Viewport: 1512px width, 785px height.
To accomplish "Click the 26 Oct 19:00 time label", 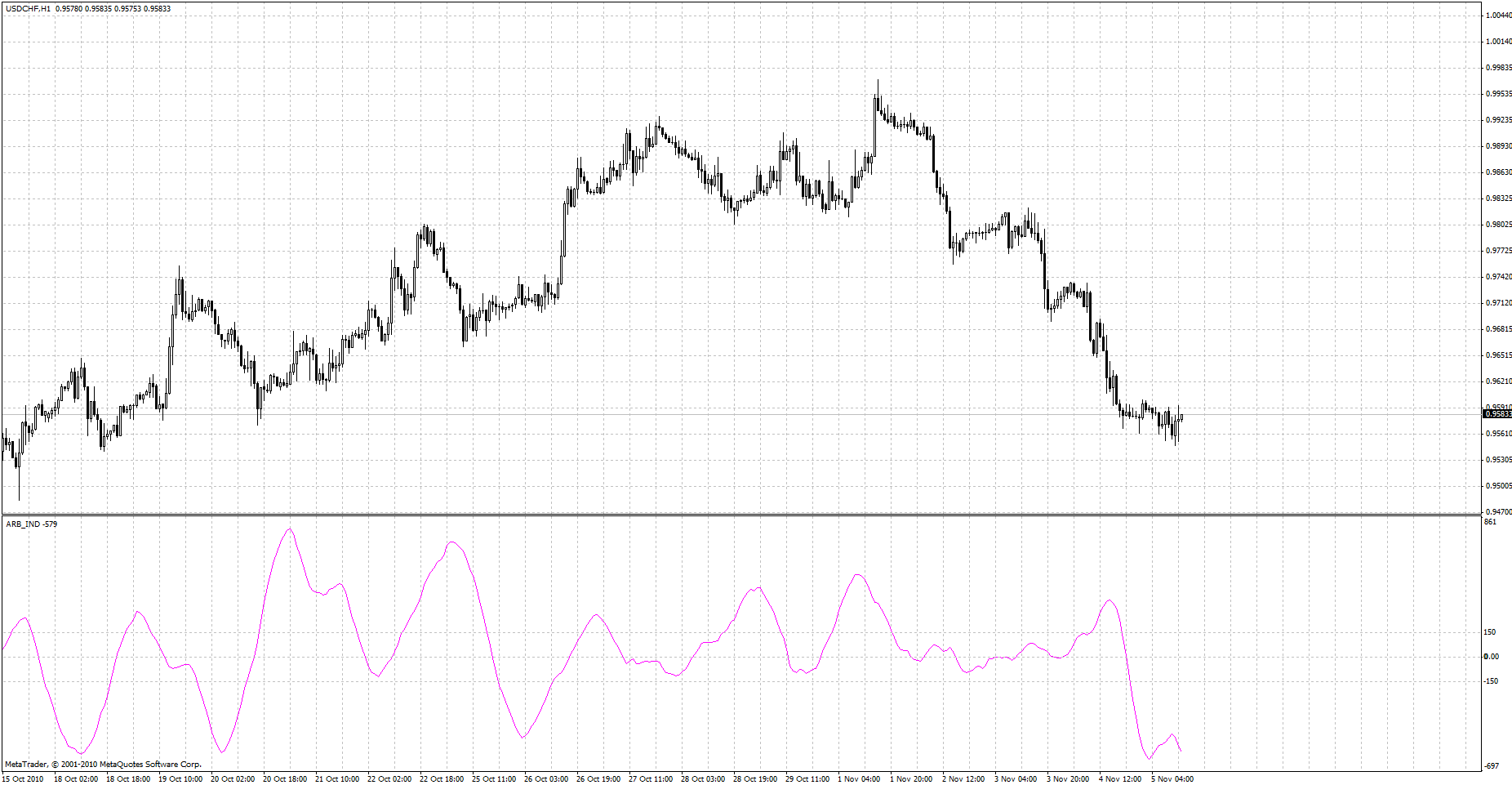I will click(x=598, y=779).
